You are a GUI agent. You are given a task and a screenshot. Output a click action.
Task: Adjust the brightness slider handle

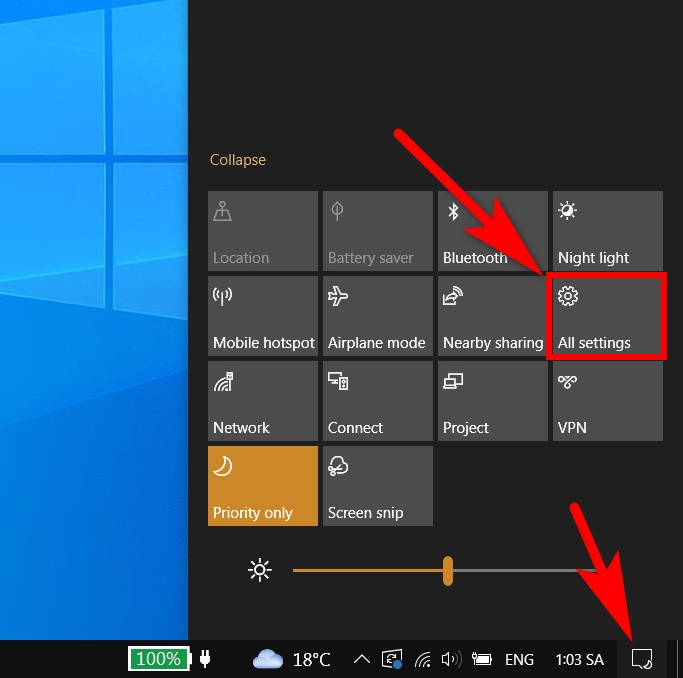(448, 570)
